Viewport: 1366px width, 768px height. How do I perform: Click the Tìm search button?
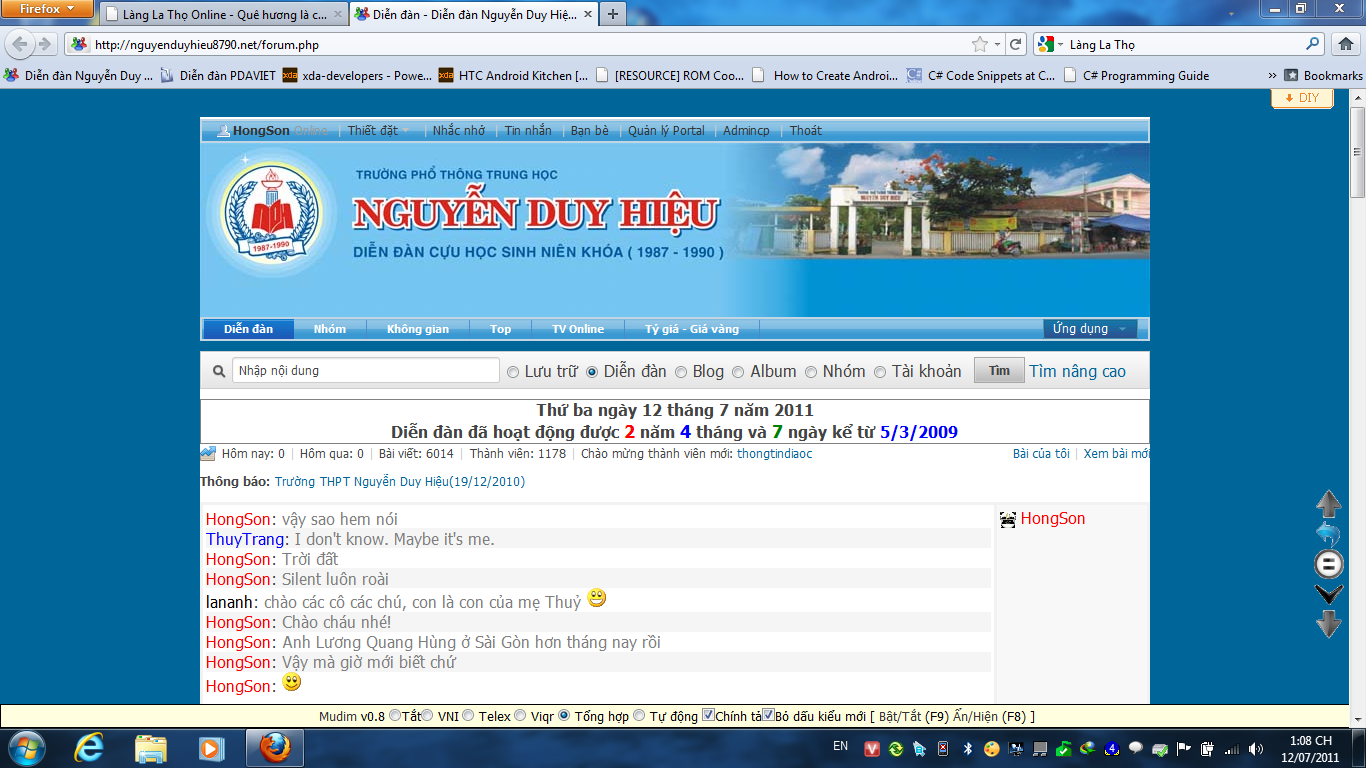coord(999,371)
